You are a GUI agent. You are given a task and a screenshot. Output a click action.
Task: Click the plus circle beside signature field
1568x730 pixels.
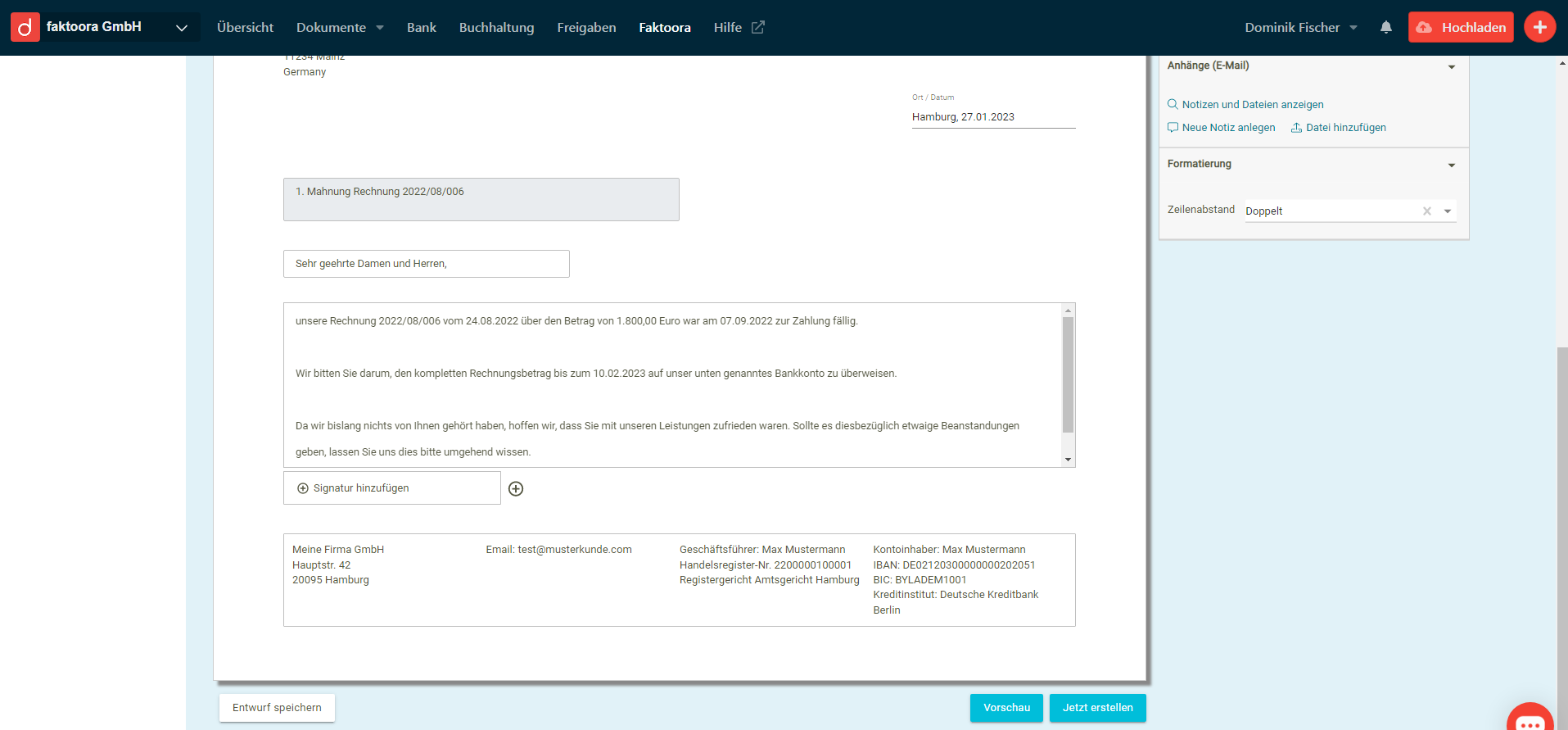click(x=516, y=489)
